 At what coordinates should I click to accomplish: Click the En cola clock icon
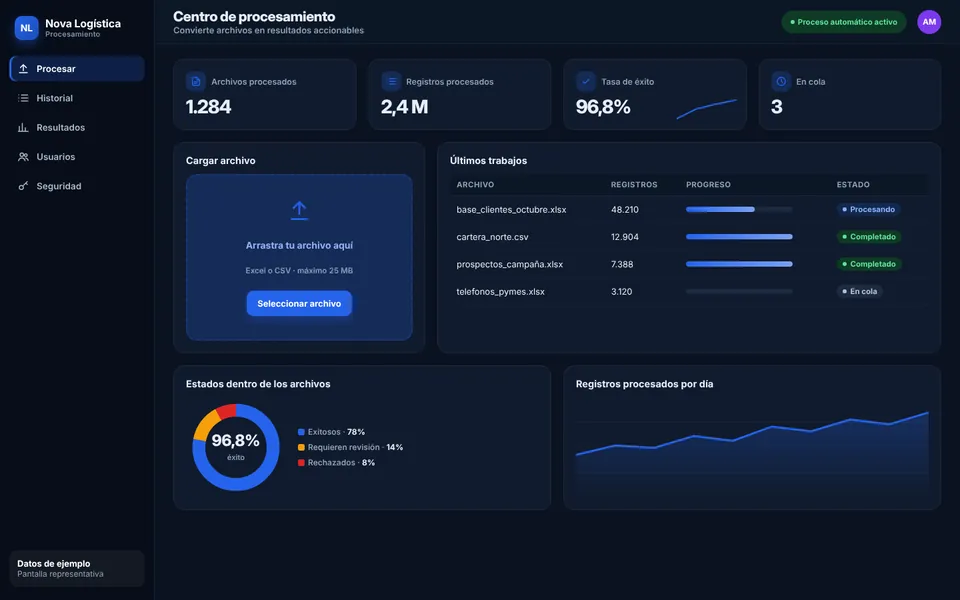[781, 81]
